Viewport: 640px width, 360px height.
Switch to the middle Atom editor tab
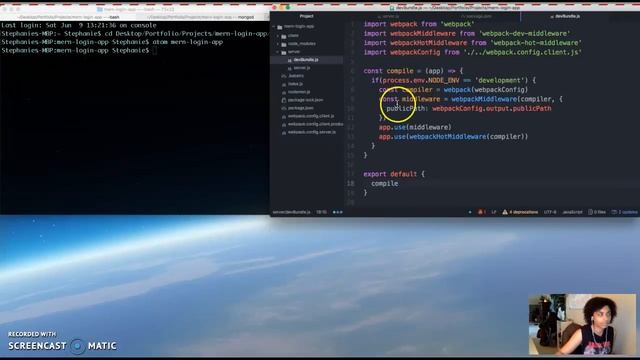476,16
